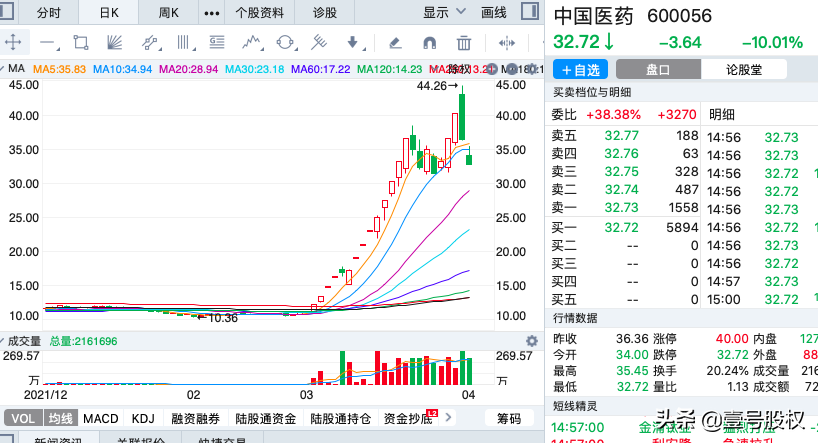Click the 10.36 low price marker
This screenshot has height=443, width=818.
point(218,318)
